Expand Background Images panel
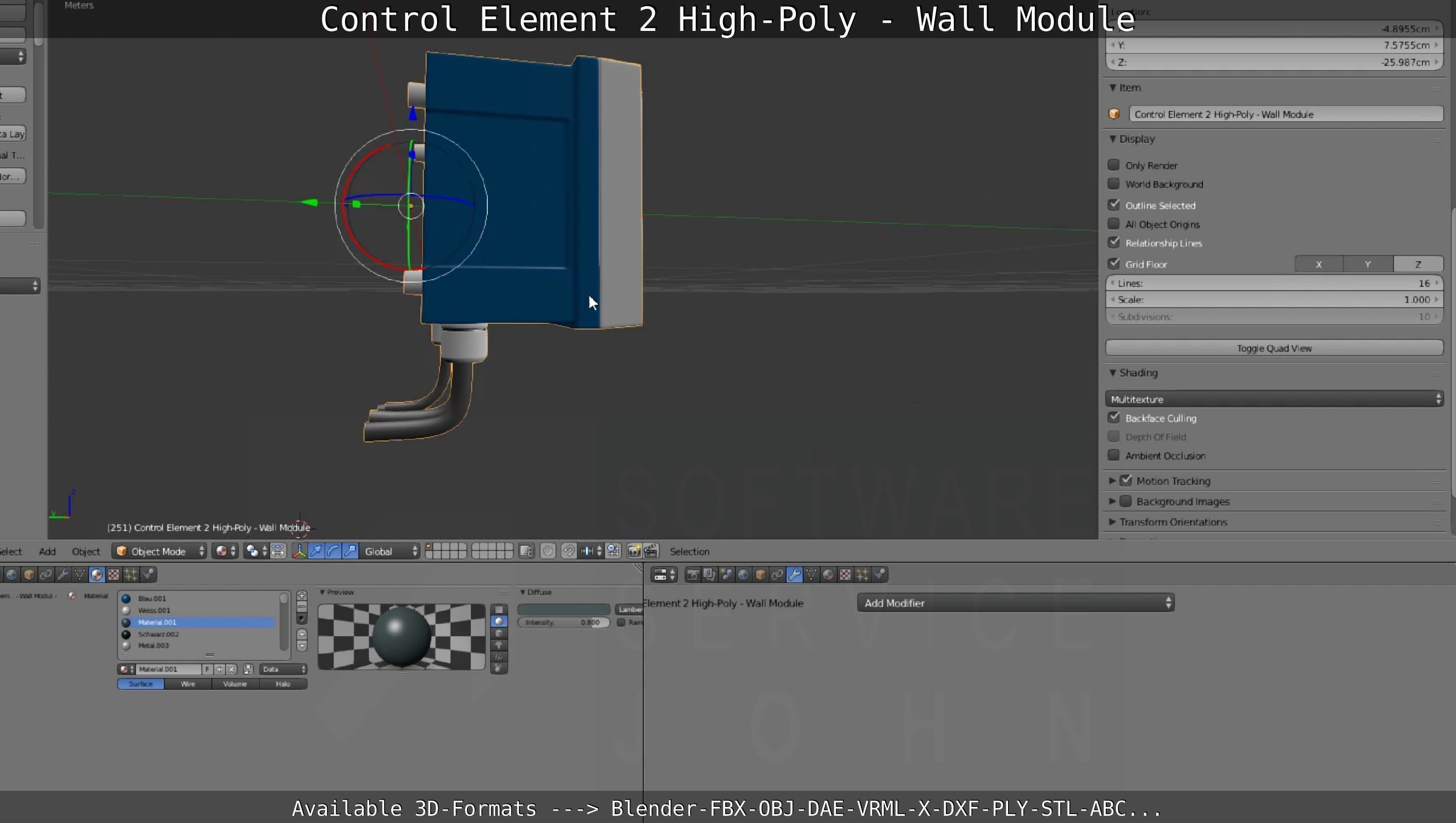Screen dimensions: 1456x823 [1112, 501]
